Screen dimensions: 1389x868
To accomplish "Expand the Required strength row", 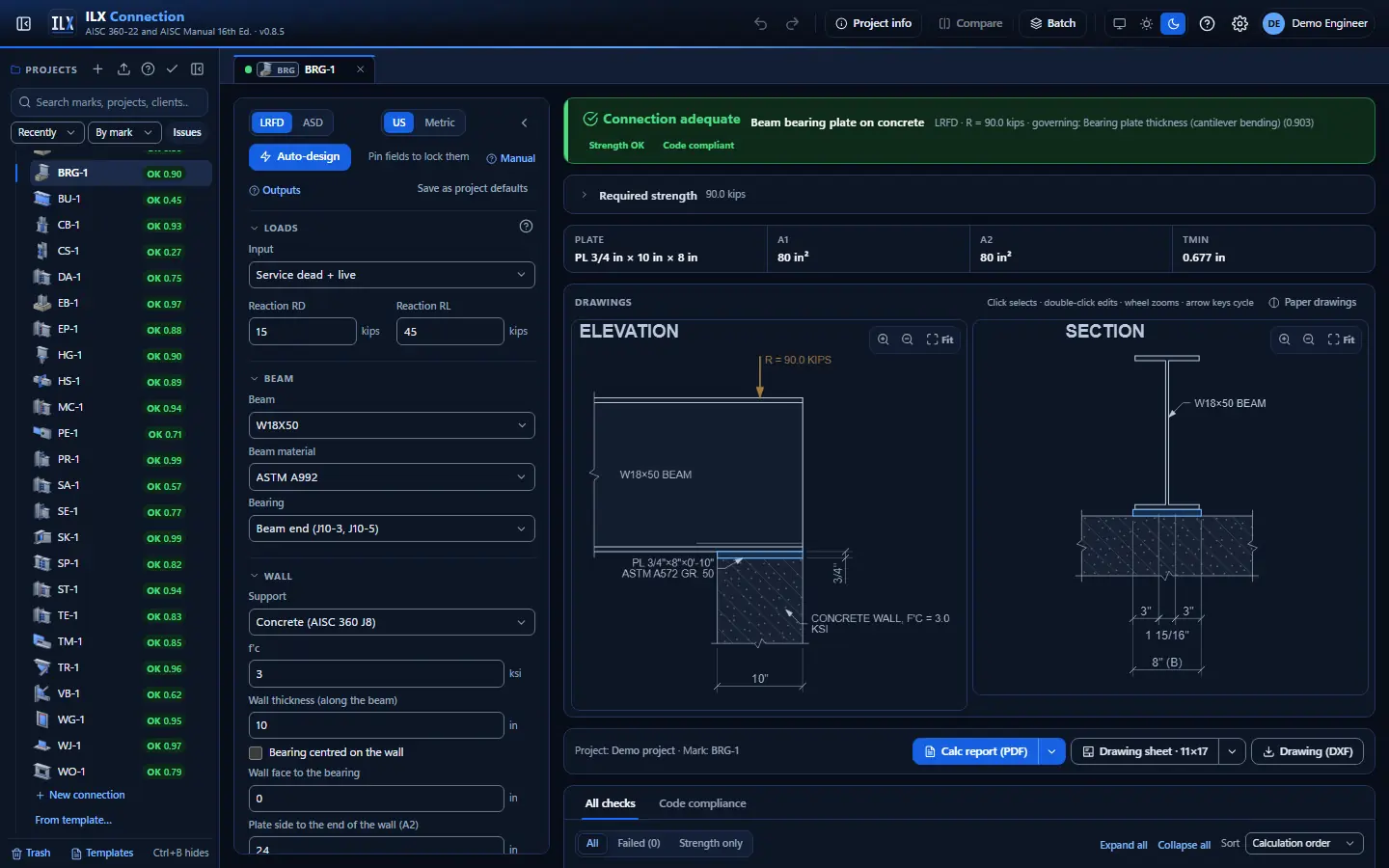I will 969,195.
